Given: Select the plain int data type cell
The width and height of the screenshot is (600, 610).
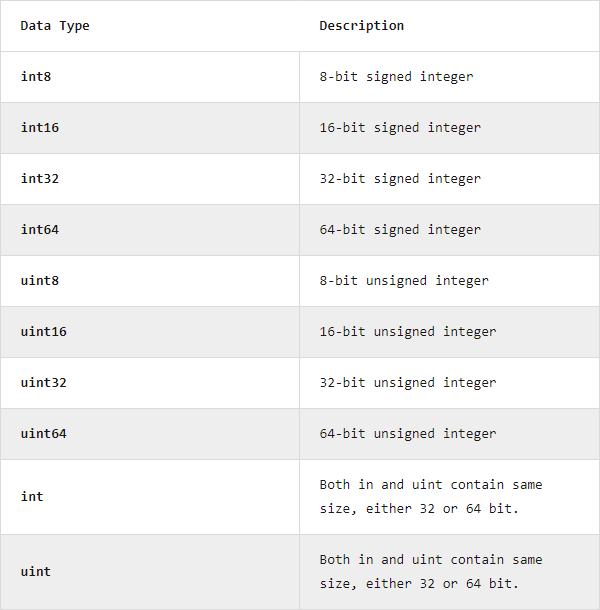Looking at the screenshot, I should (32, 497).
